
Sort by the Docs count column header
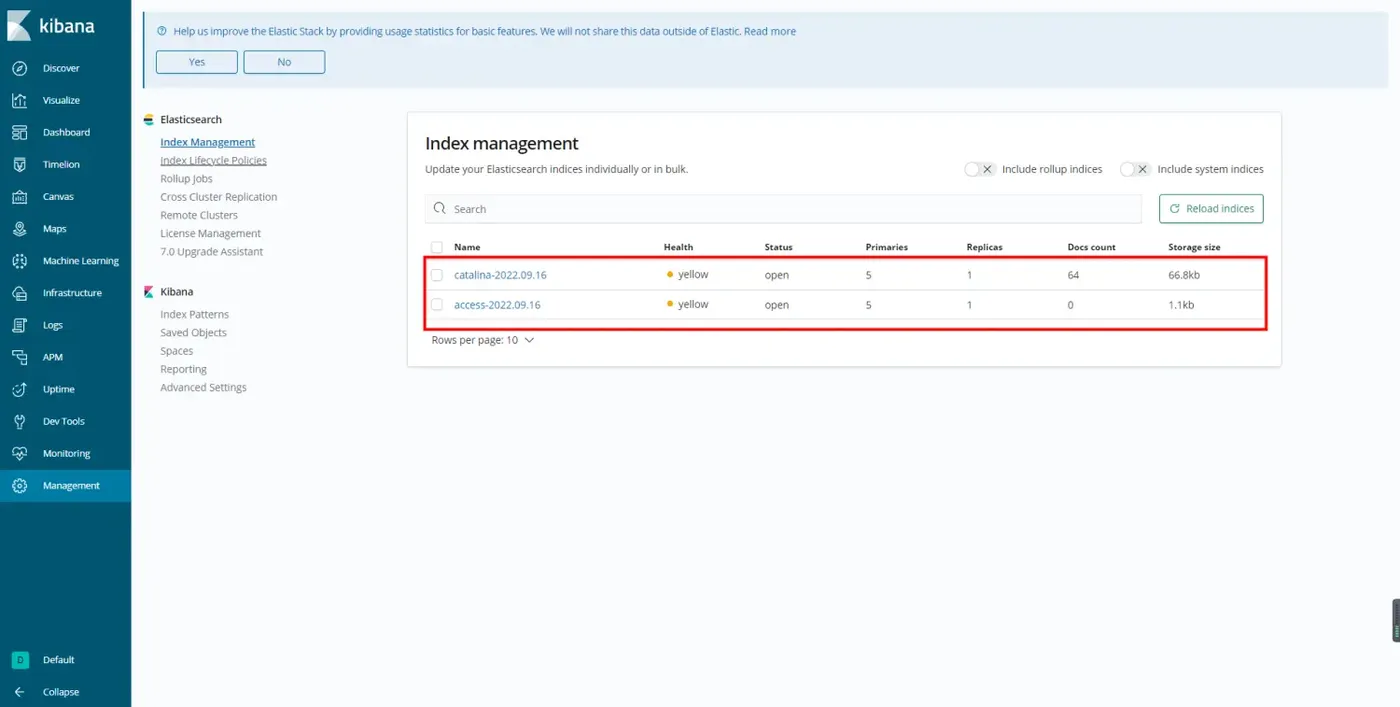pos(1092,247)
